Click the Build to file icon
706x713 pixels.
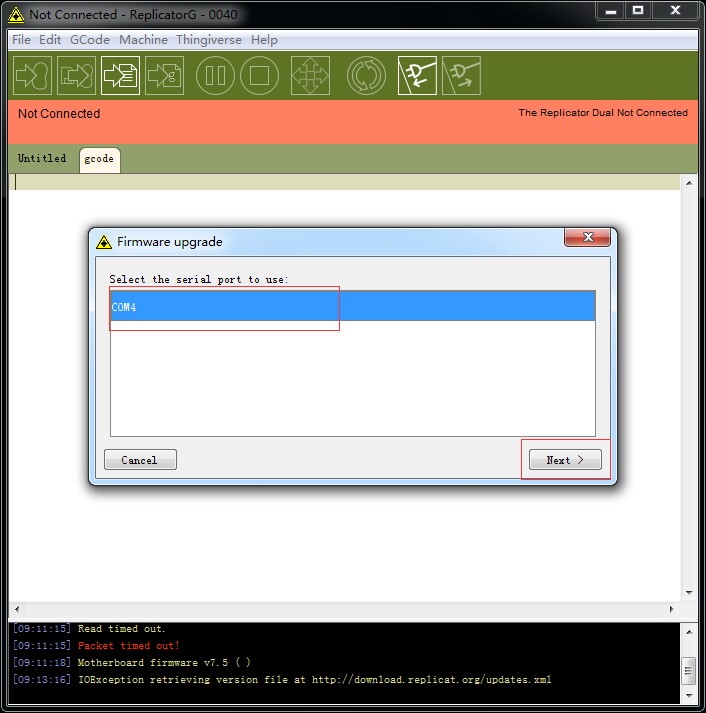click(x=120, y=75)
